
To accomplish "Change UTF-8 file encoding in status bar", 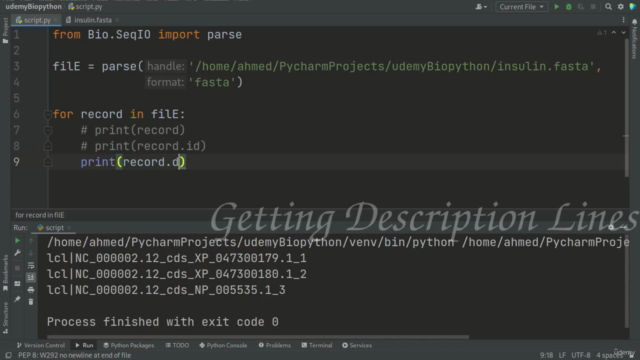I will (580, 355).
